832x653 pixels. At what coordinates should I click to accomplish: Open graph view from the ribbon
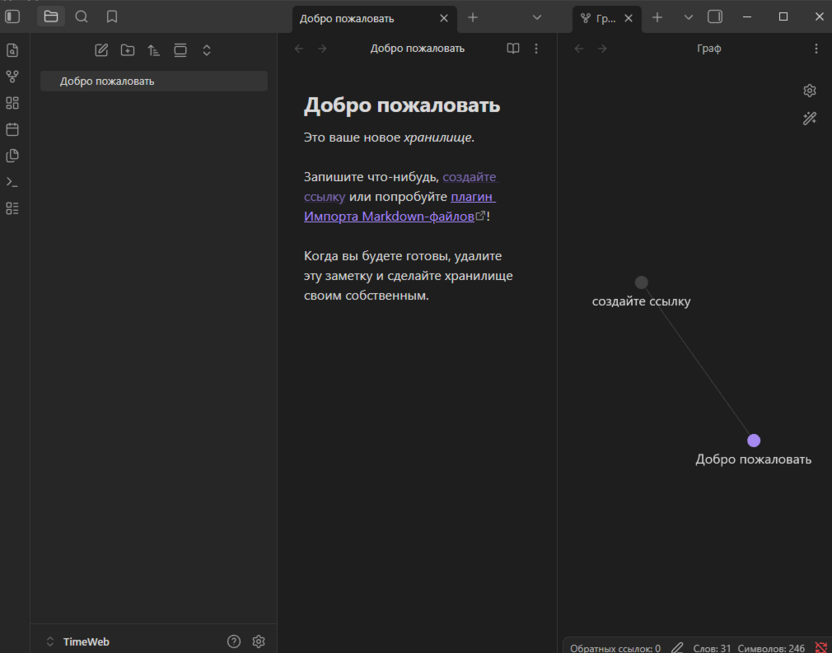[12, 76]
